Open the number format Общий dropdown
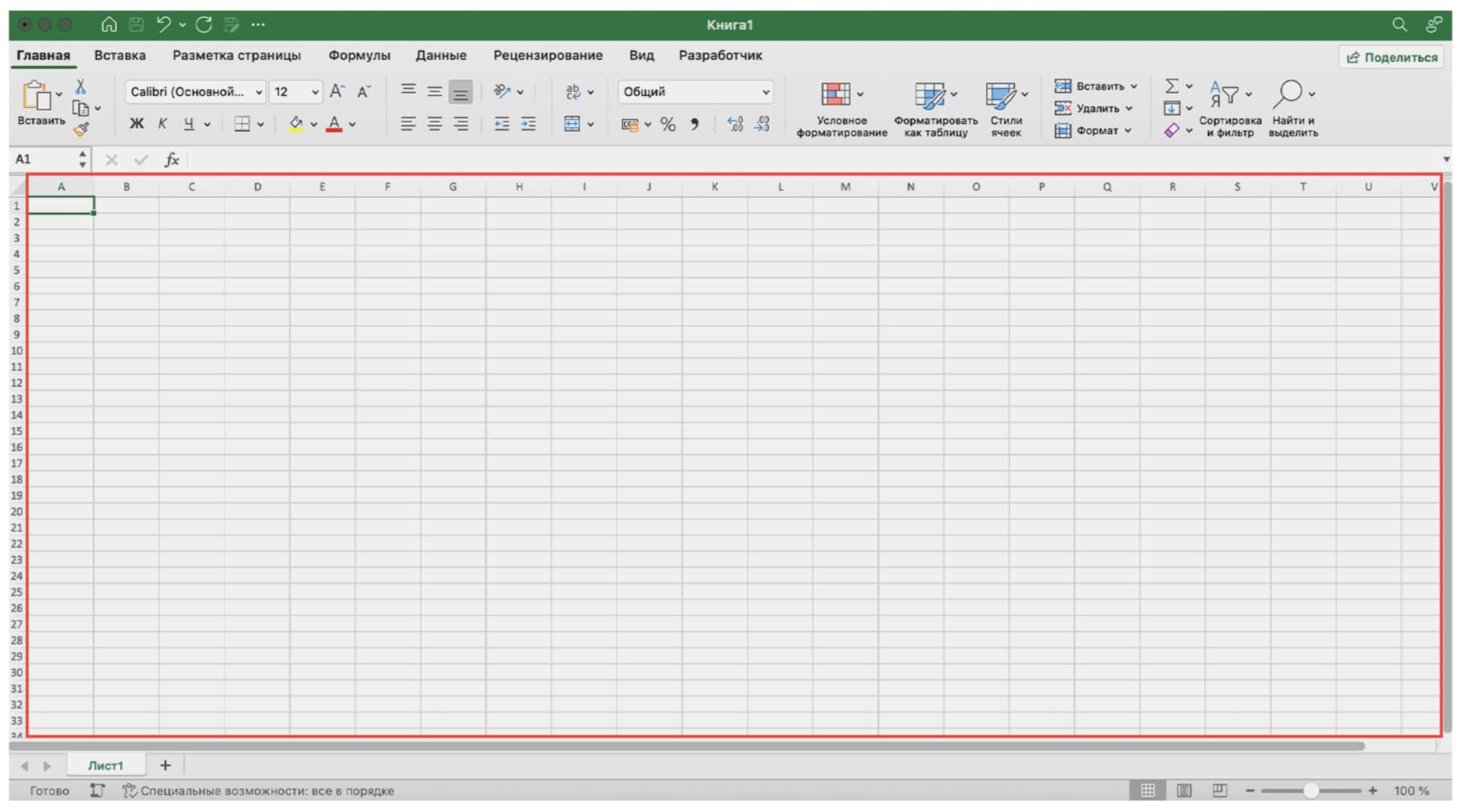This screenshot has width=1462, height=812. pos(766,92)
